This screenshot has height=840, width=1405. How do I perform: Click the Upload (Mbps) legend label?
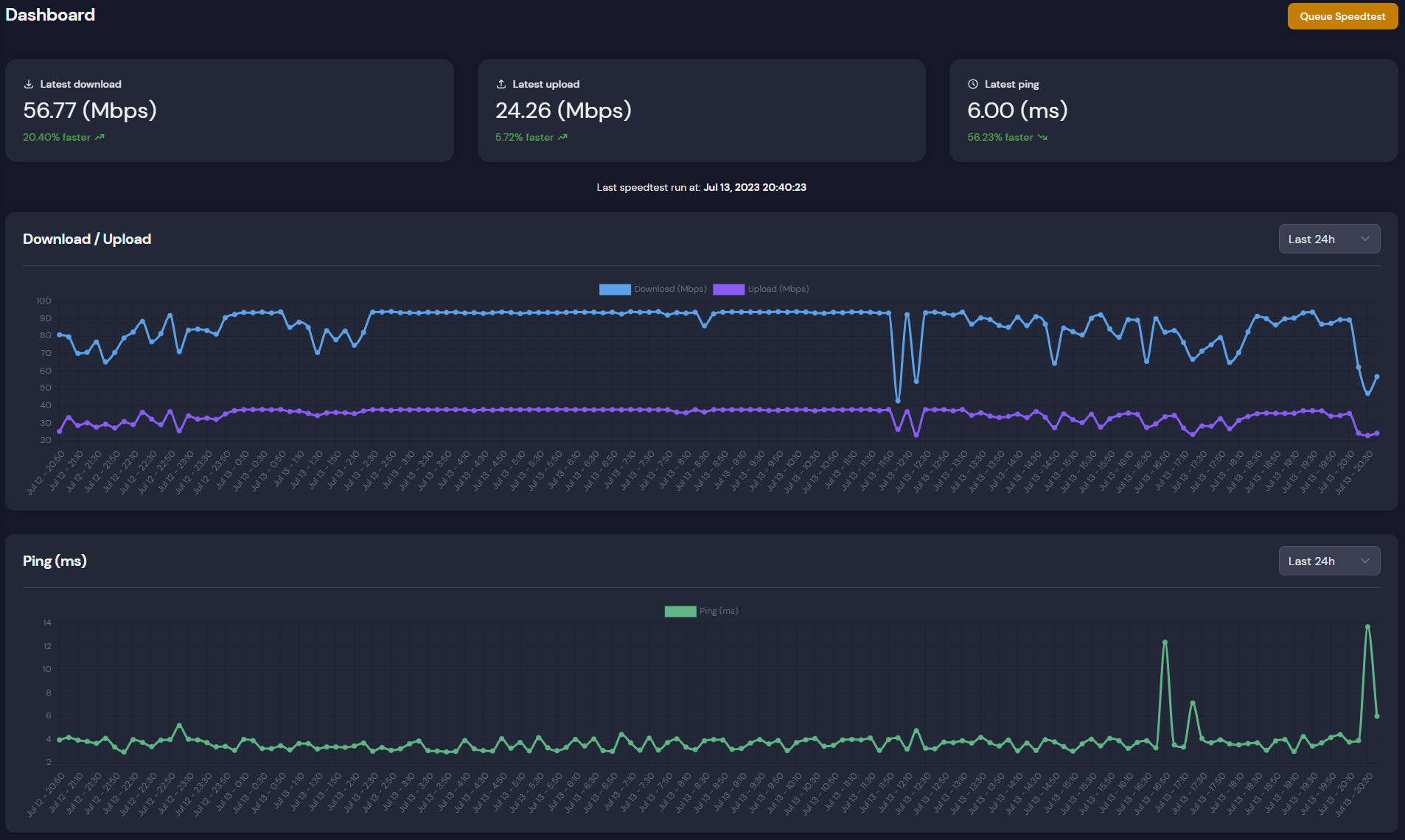click(778, 289)
